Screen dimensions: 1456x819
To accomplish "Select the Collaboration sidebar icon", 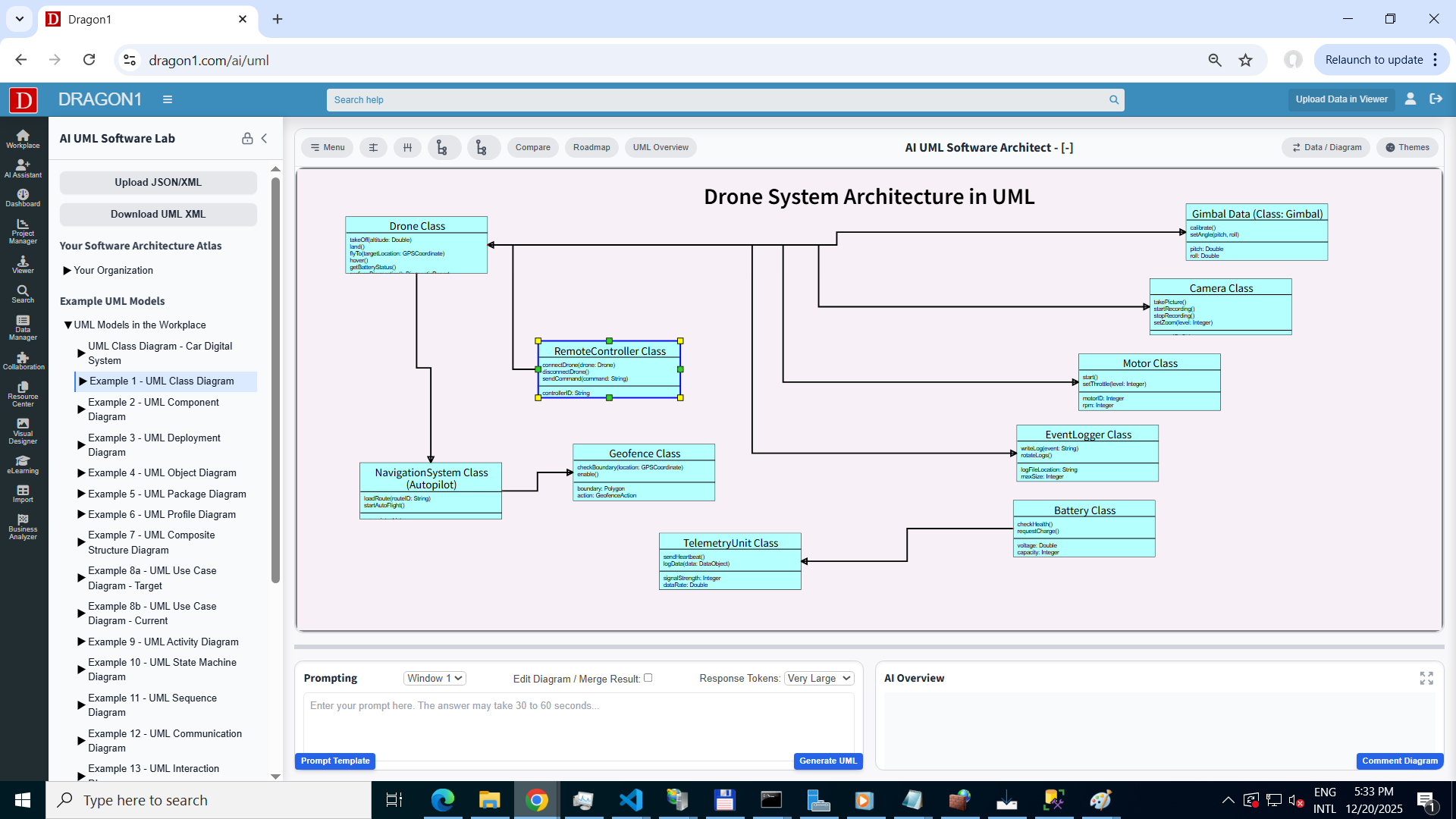I will 23,360.
